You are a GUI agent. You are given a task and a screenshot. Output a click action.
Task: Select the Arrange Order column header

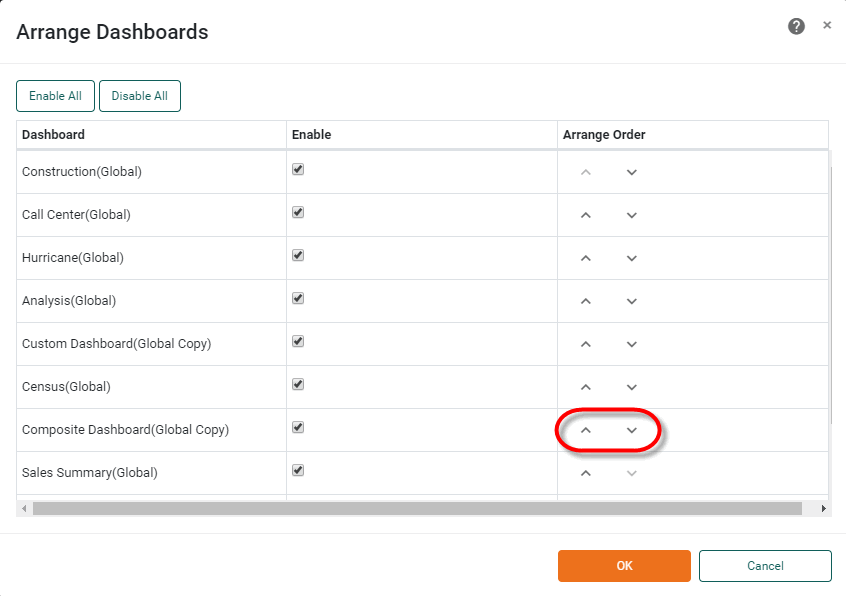click(603, 134)
